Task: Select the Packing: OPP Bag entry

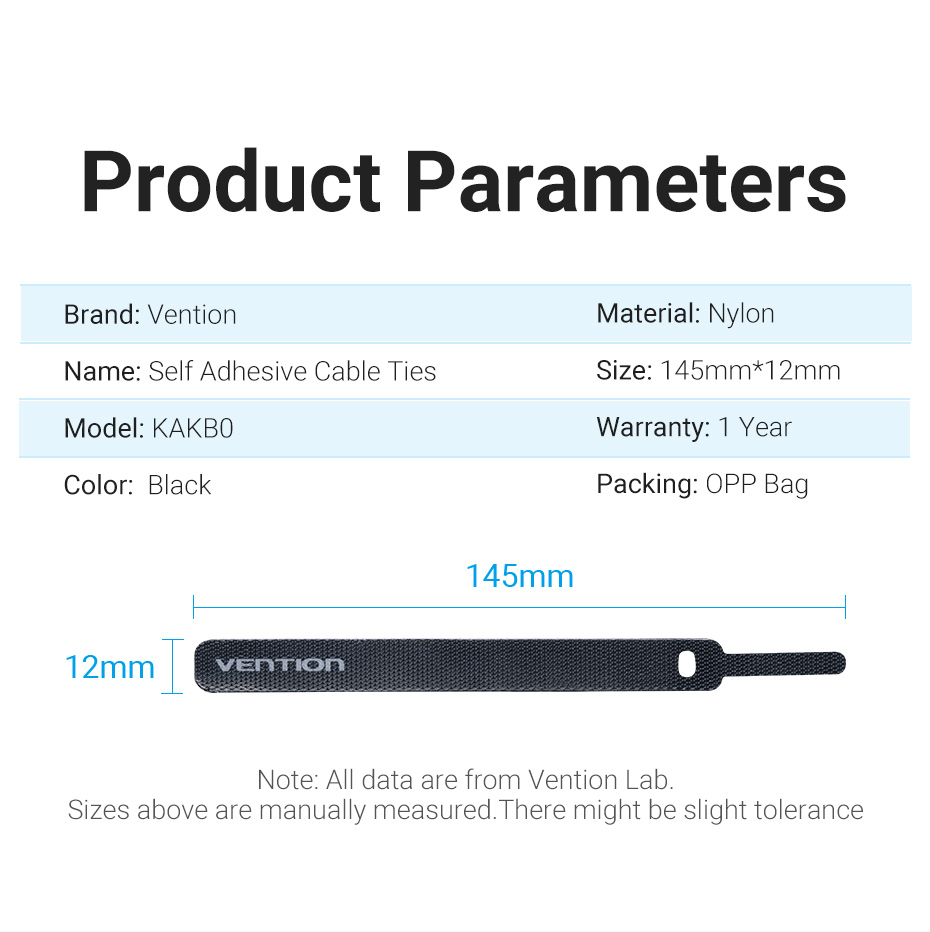Action: click(x=702, y=485)
